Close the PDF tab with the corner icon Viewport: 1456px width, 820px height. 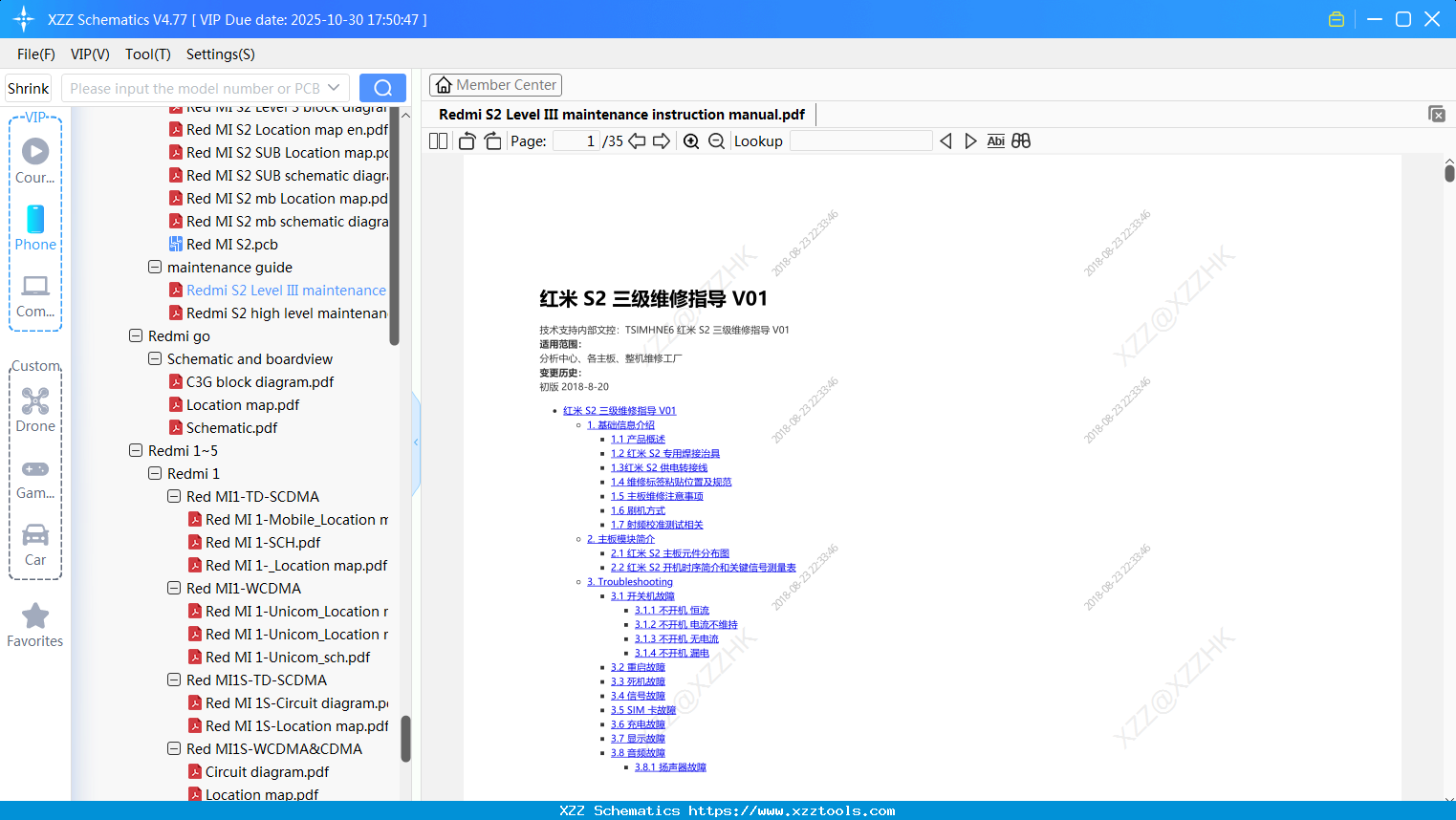tap(1437, 114)
